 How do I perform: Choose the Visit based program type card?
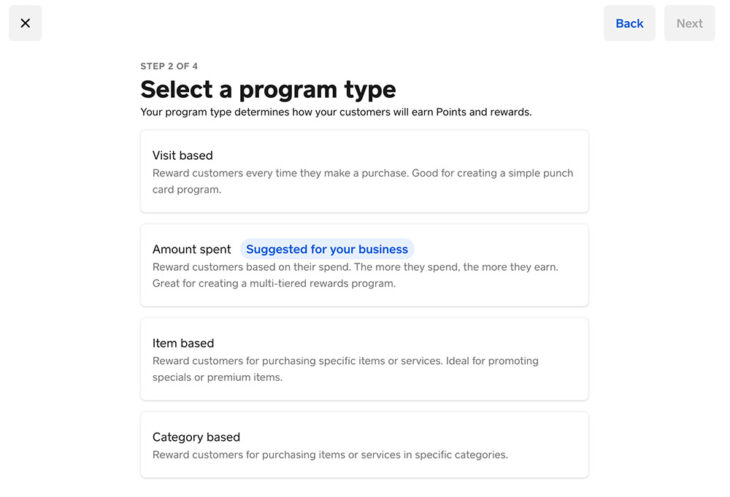click(364, 171)
